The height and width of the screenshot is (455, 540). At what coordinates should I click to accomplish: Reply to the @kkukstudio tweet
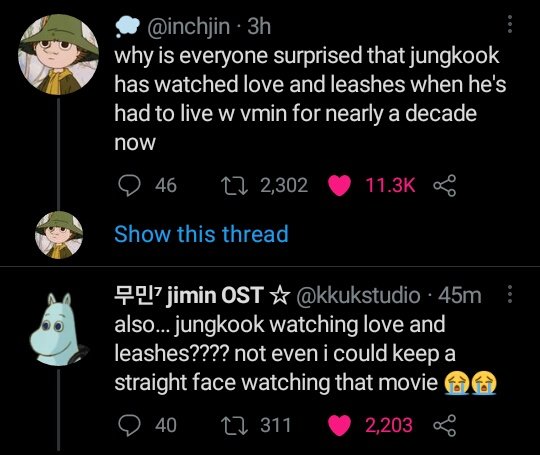[129, 425]
